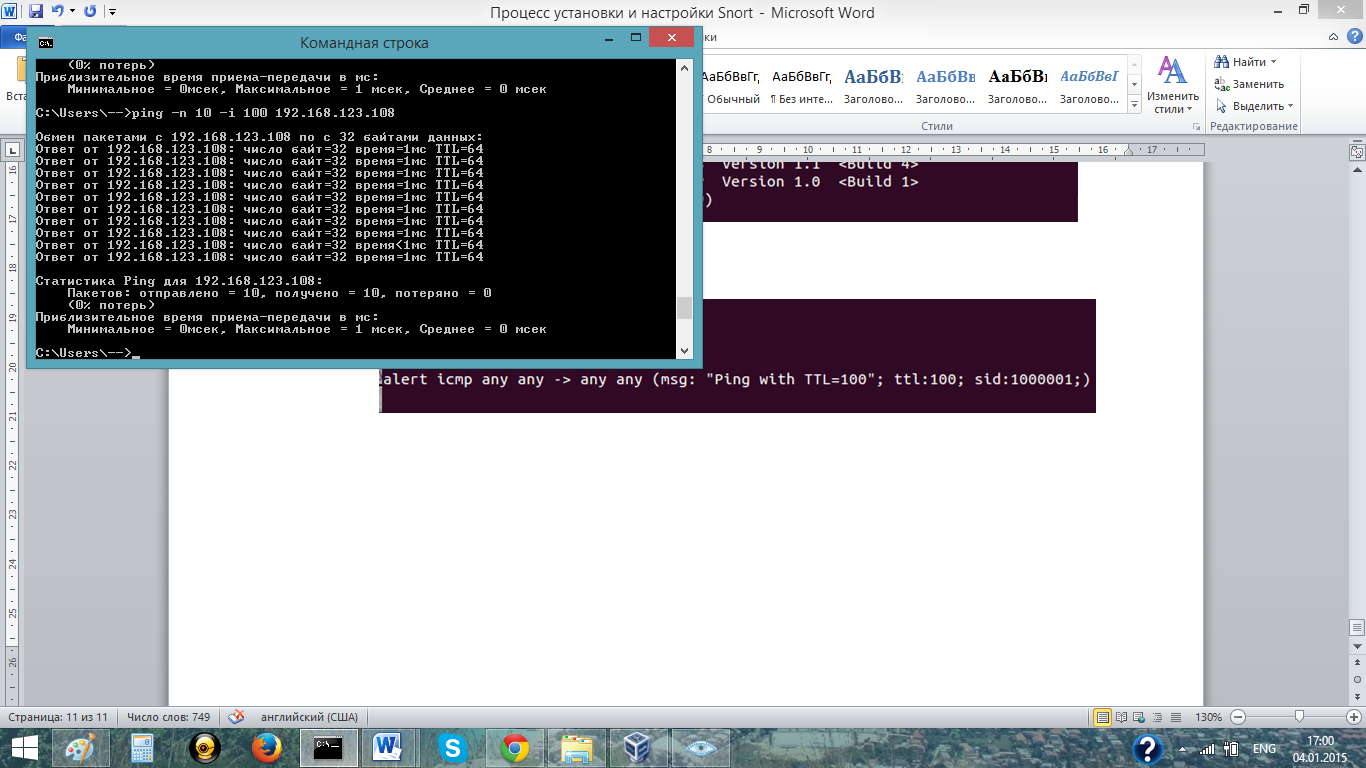
Task: Click 130% zoom level button
Action: 1209,717
